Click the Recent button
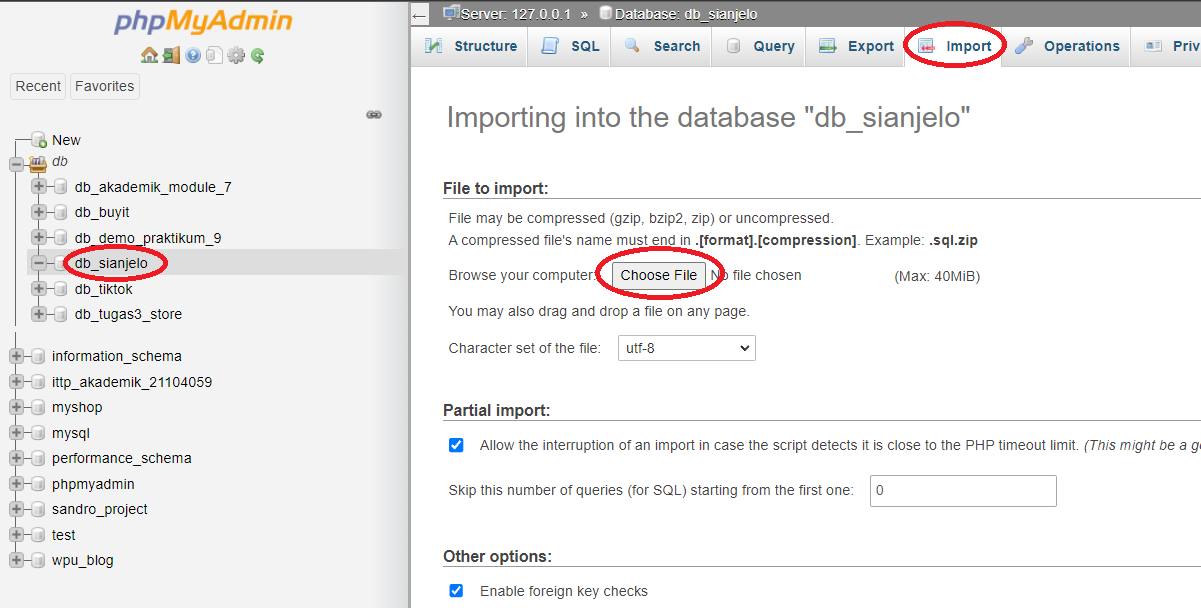Screen dimensions: 1201x608 point(38,86)
